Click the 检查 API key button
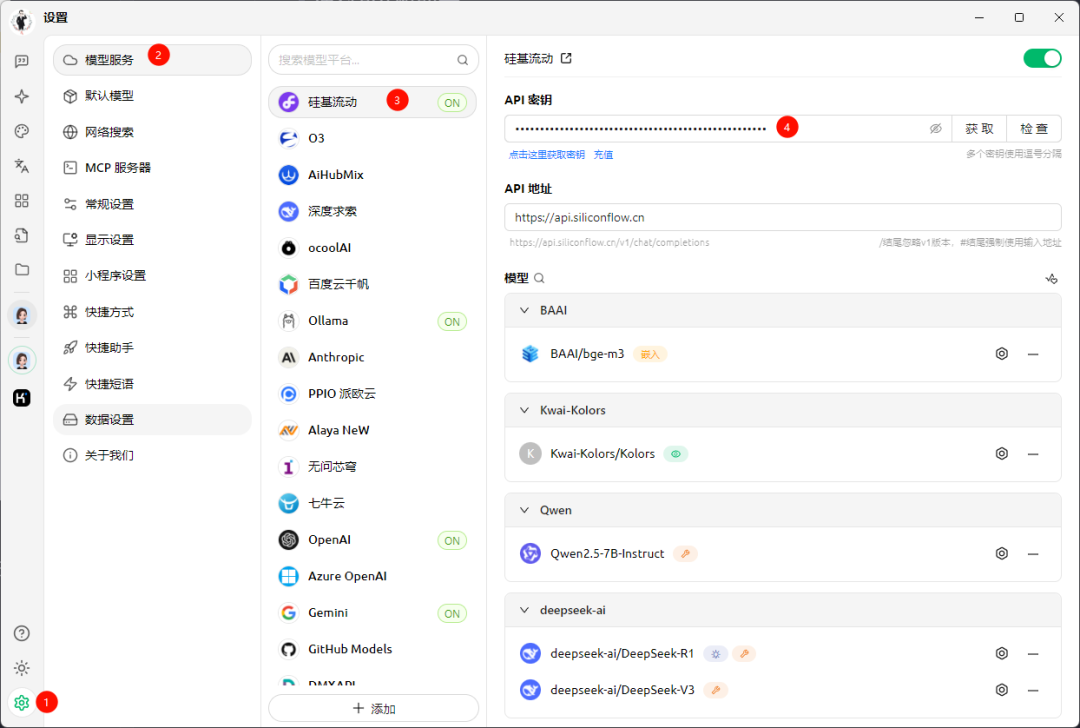The height and width of the screenshot is (728, 1080). (1034, 129)
